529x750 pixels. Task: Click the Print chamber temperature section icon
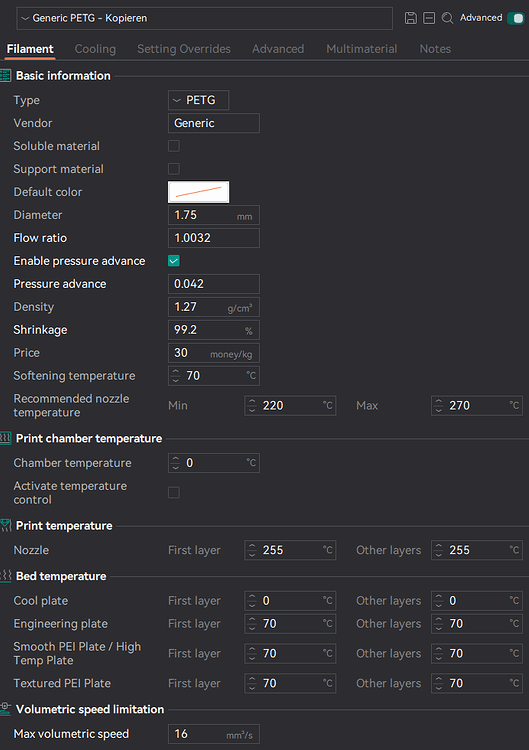tap(5, 438)
